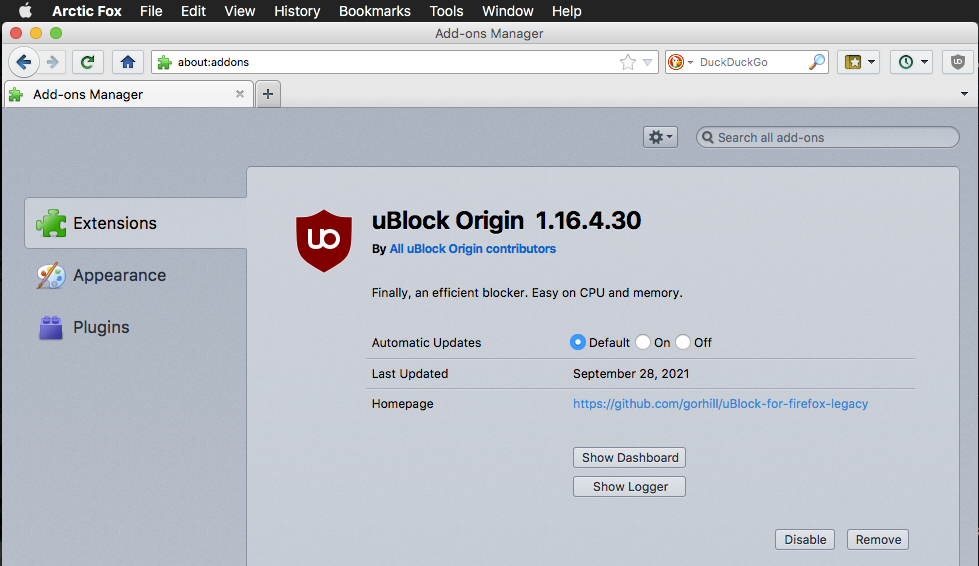The height and width of the screenshot is (566, 979).
Task: Go back with the Back arrow button
Action: [x=24, y=62]
